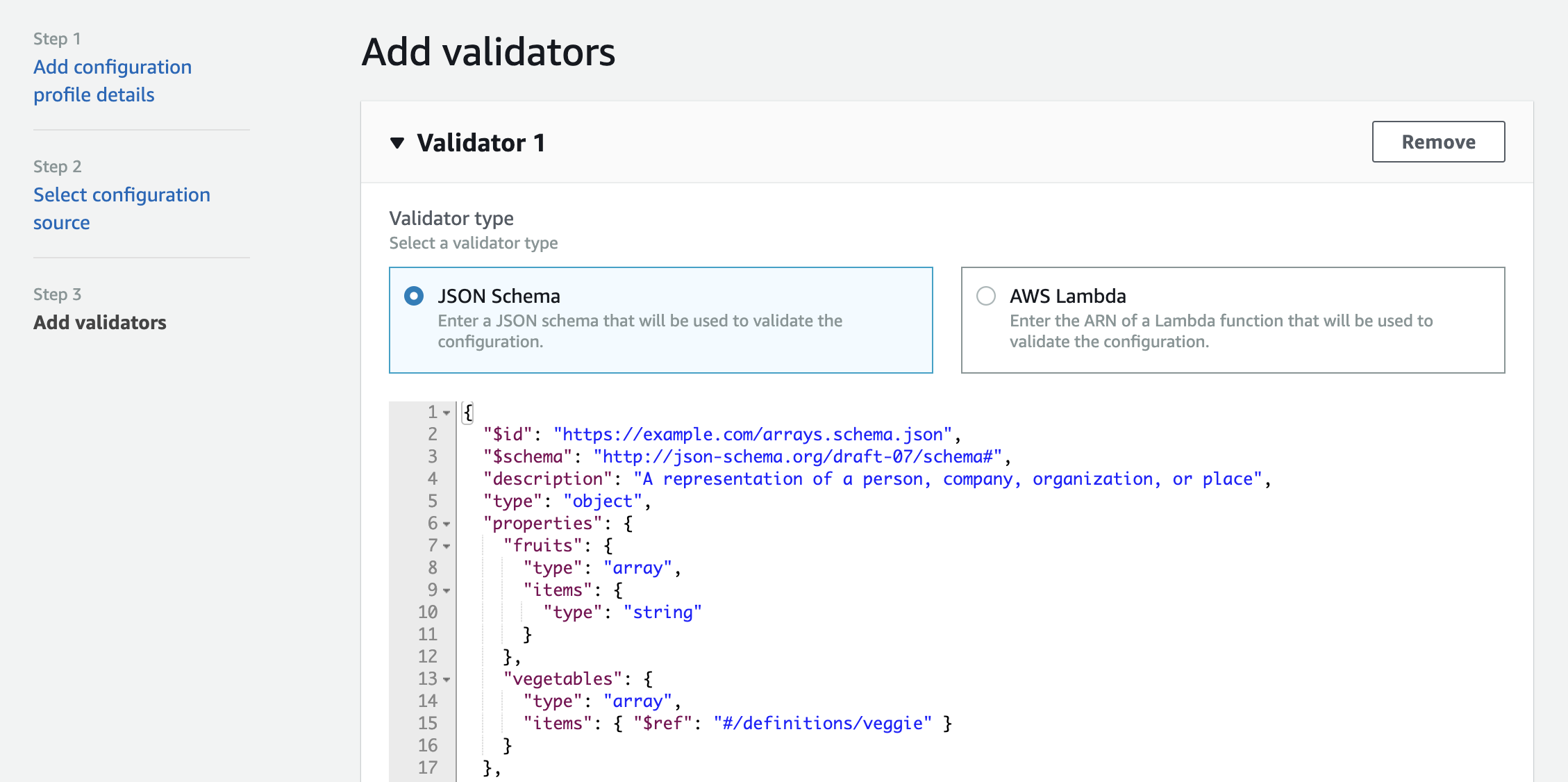Collapse the fruits block fold arrow
Image resolution: width=1568 pixels, height=782 pixels.
[447, 546]
